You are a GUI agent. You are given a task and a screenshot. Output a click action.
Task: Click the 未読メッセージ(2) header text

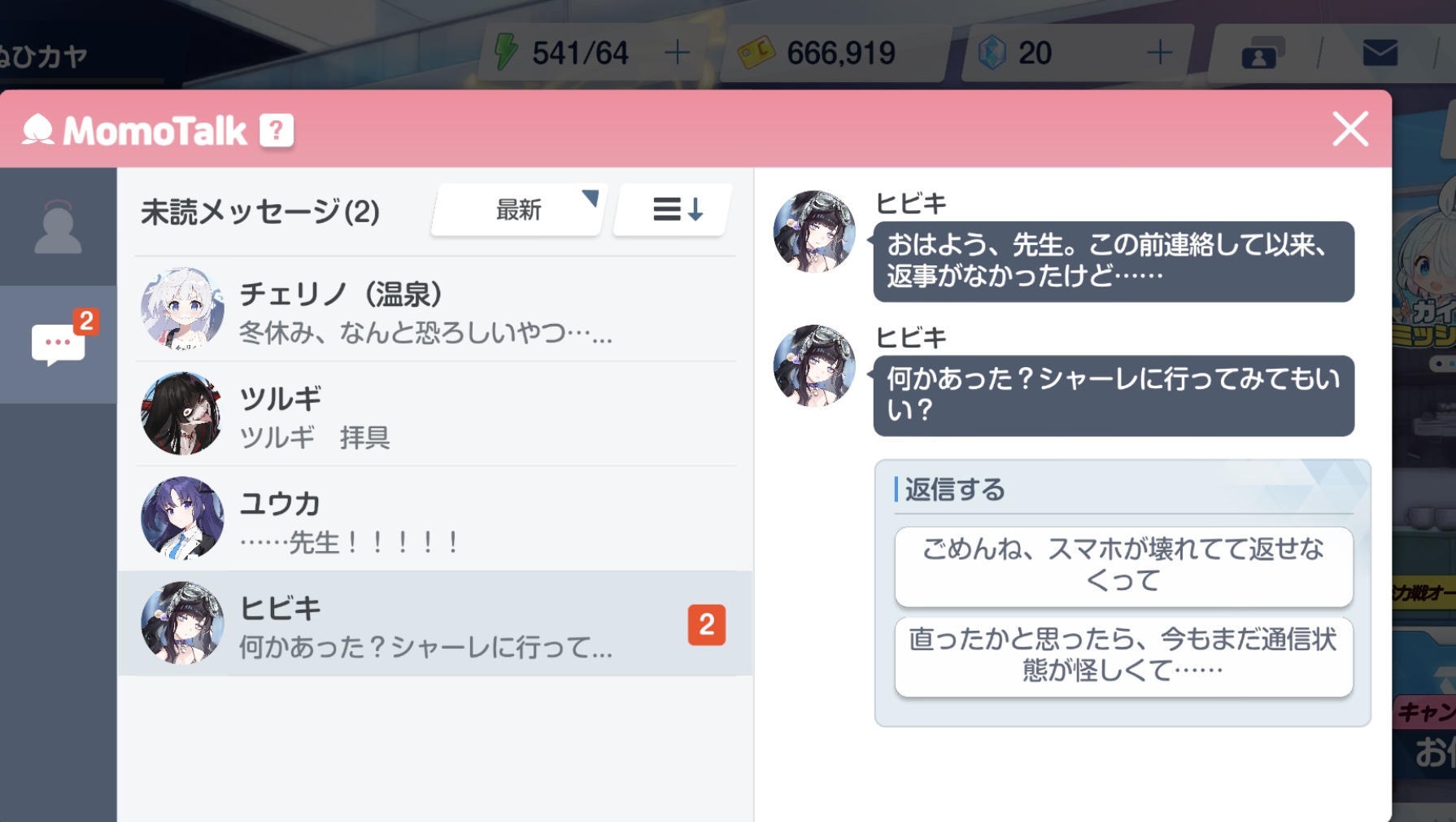pos(260,212)
